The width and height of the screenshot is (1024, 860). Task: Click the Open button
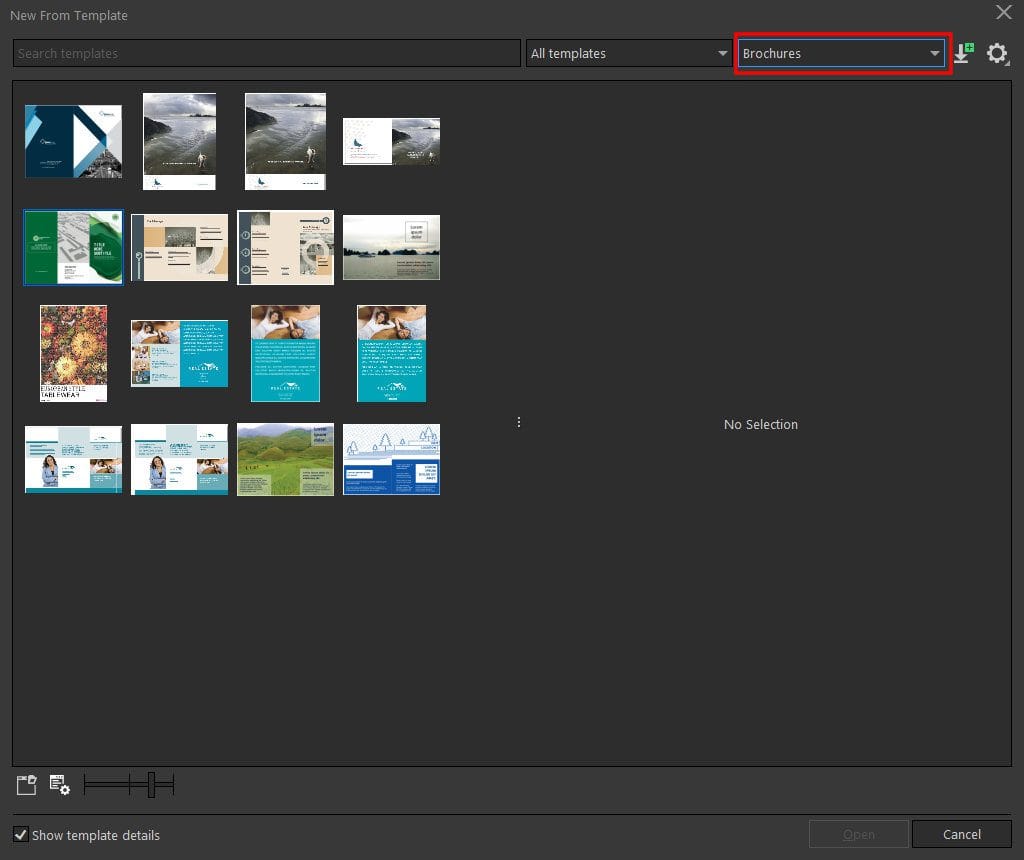pyautogui.click(x=858, y=834)
